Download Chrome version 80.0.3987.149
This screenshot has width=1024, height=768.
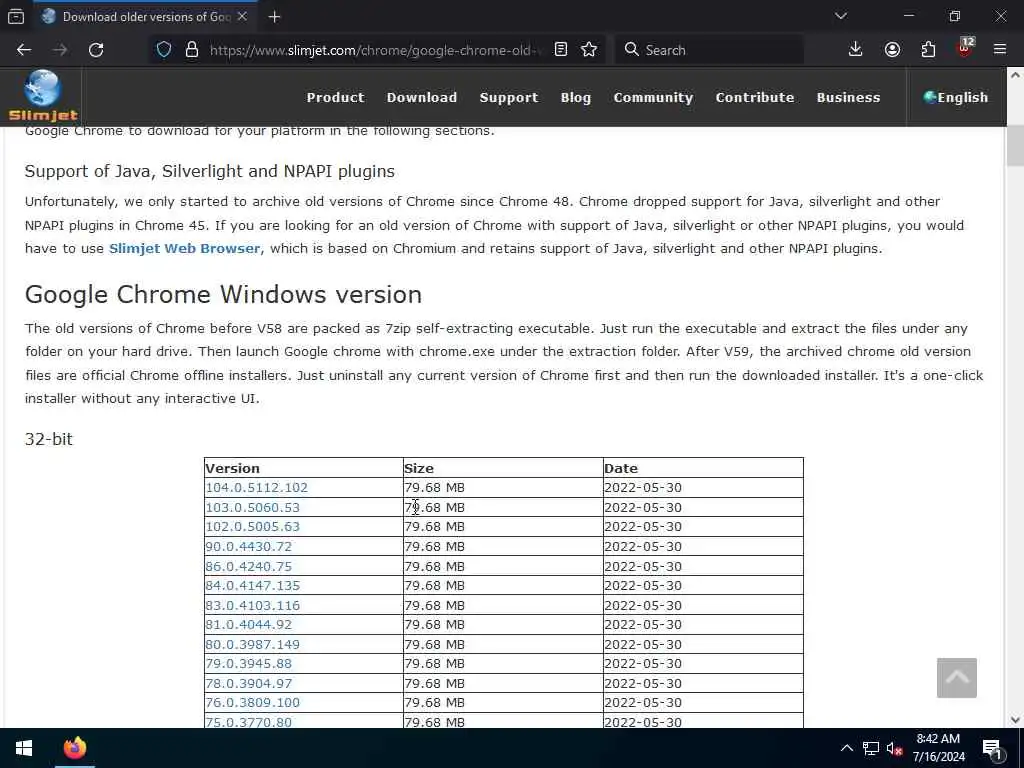coord(253,645)
